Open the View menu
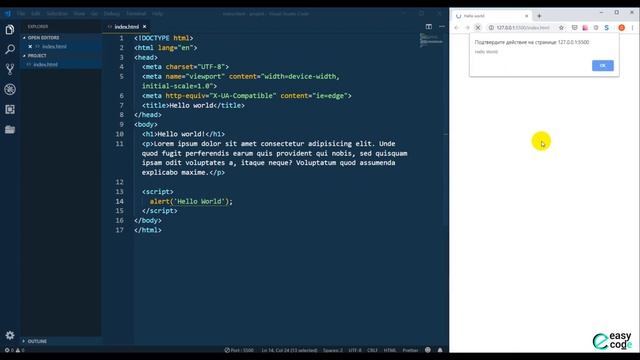640x360 pixels. click(x=79, y=13)
